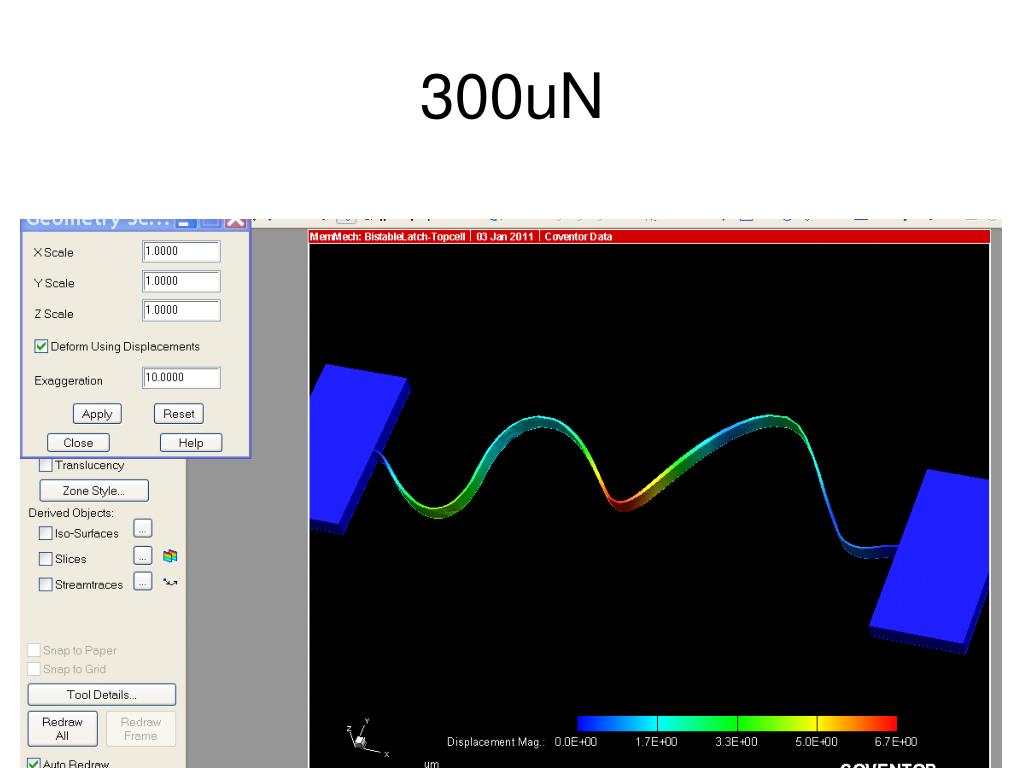Image resolution: width=1024 pixels, height=768 pixels.
Task: Click the 03 Jan 2011 date label
Action: [505, 236]
